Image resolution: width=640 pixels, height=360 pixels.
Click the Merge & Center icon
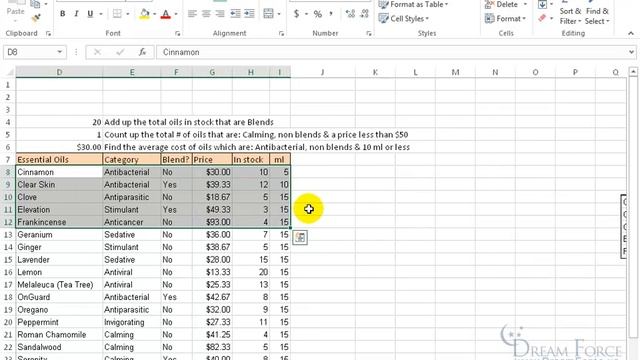pyautogui.click(x=268, y=14)
